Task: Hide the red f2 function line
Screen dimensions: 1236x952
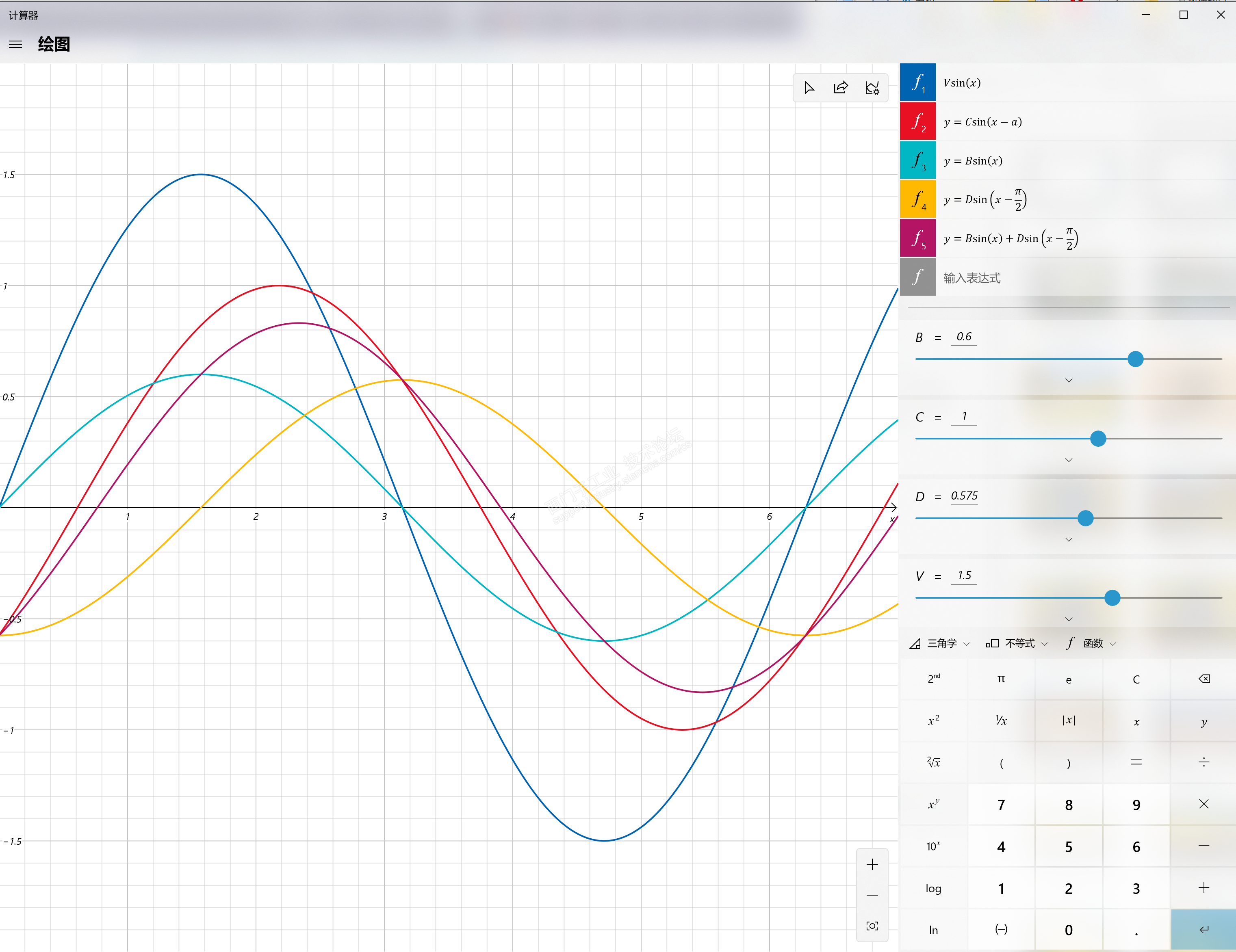Action: coord(917,121)
